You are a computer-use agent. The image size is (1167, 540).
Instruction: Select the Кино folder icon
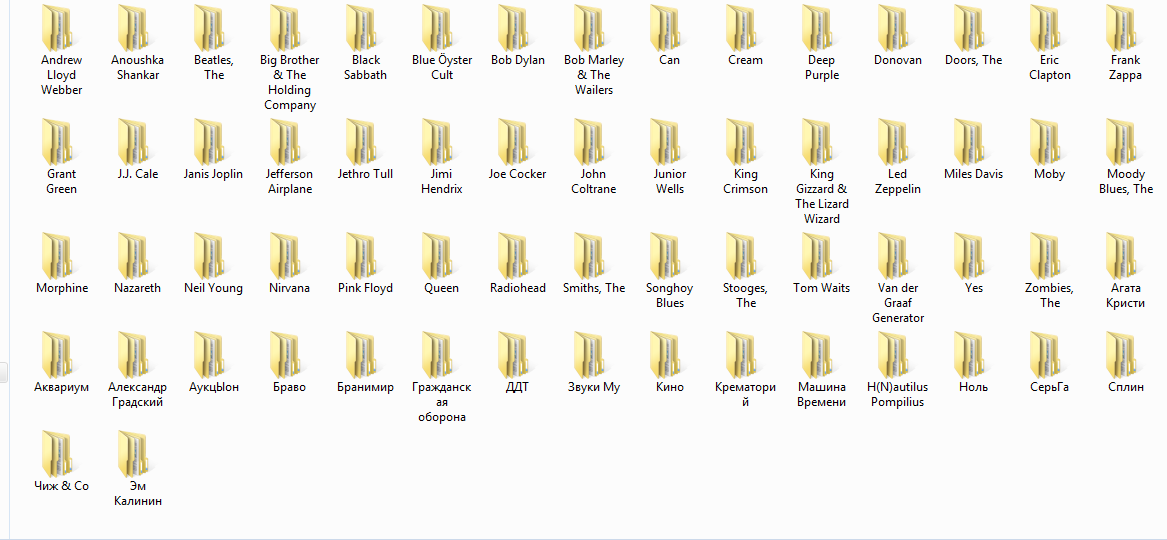pyautogui.click(x=665, y=354)
